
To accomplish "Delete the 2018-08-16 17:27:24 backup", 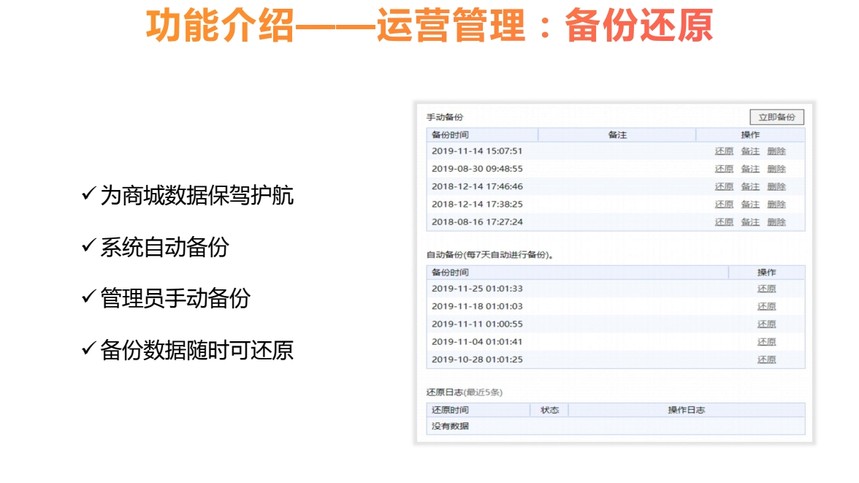I will point(776,222).
